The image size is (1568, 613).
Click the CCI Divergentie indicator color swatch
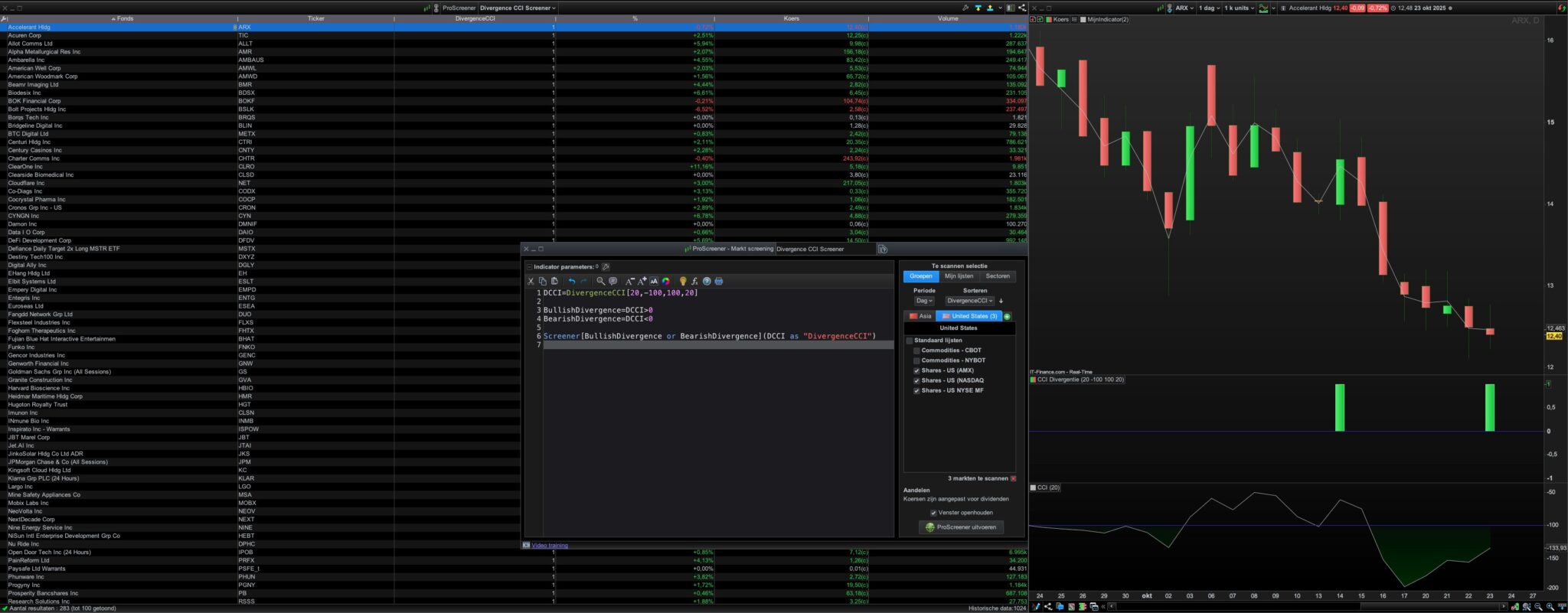pyautogui.click(x=1033, y=380)
